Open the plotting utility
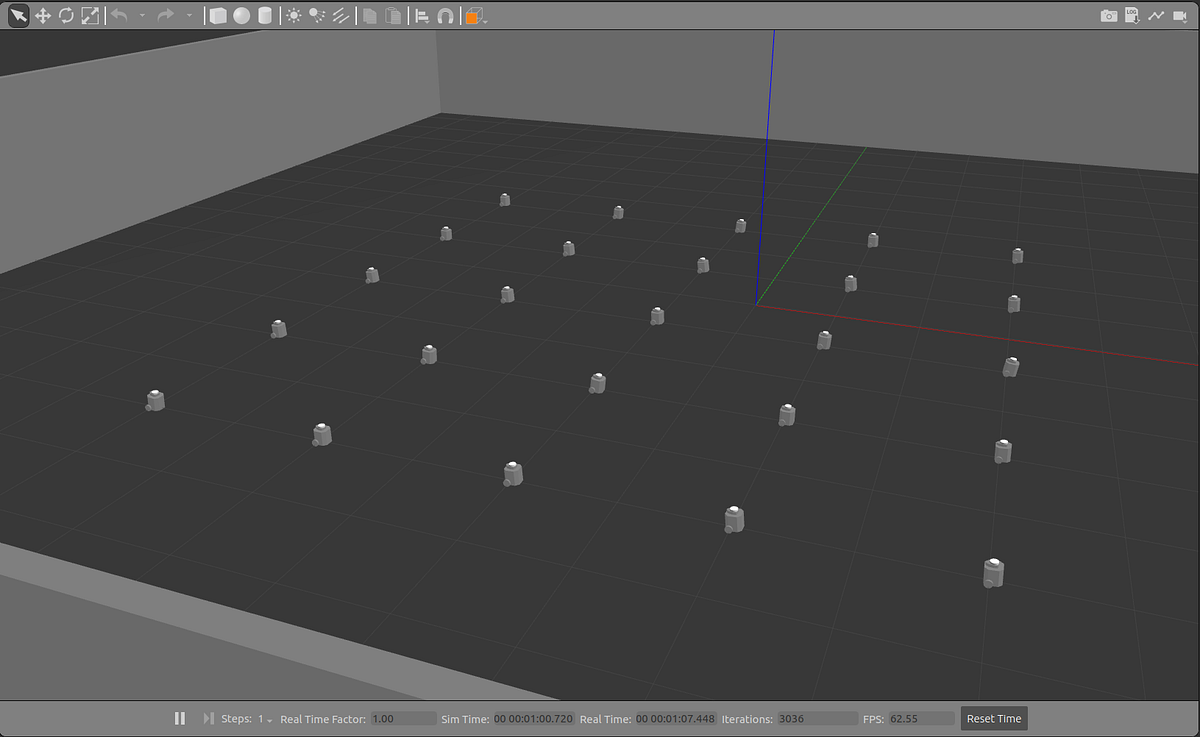The image size is (1200, 737). (x=1156, y=15)
